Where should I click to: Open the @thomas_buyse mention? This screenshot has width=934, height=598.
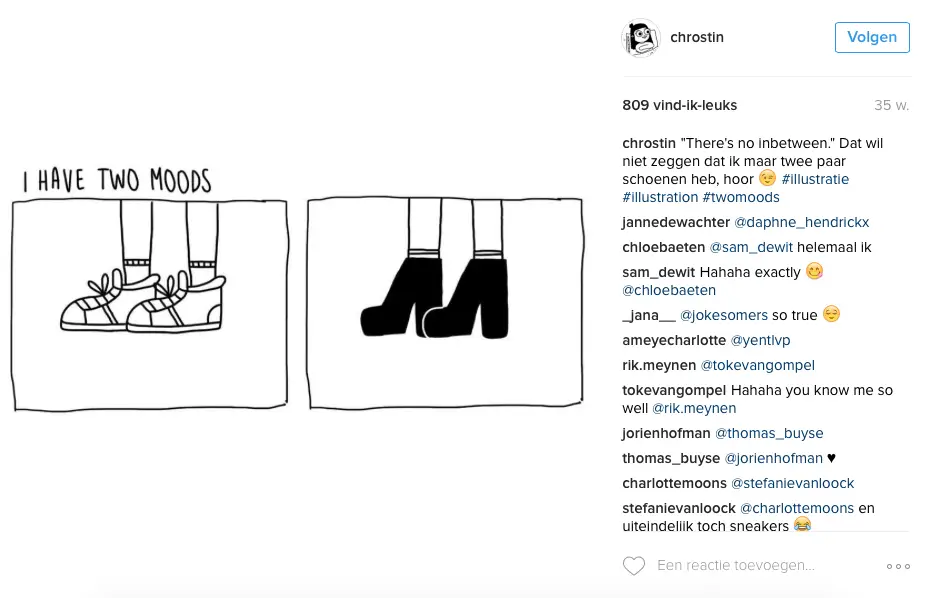(769, 433)
